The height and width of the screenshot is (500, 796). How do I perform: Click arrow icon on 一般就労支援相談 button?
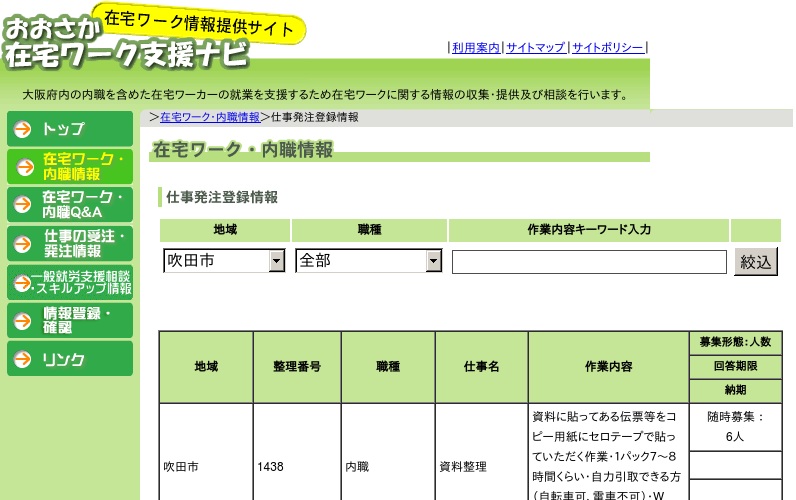click(x=20, y=282)
